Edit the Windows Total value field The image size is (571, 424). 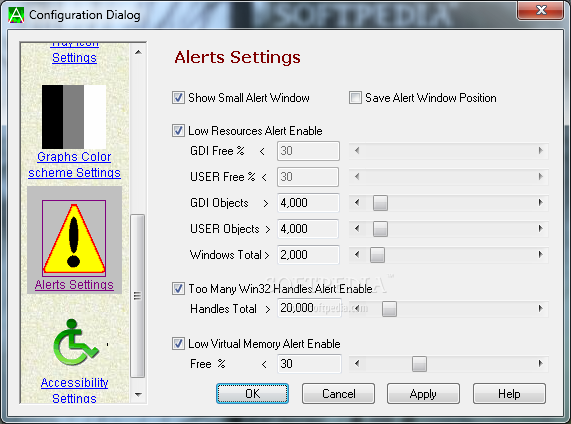[x=308, y=254]
